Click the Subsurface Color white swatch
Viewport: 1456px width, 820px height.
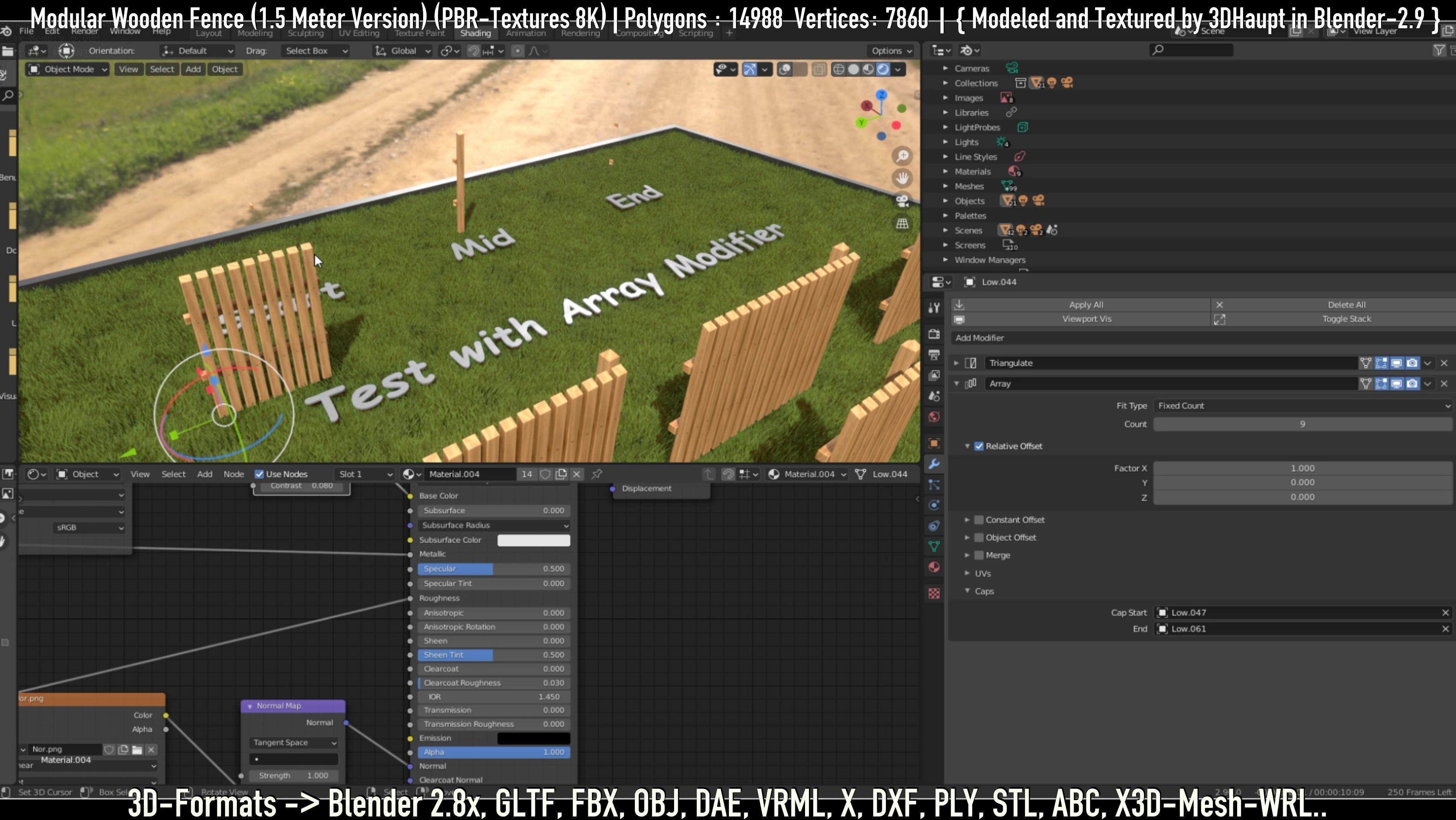coord(534,540)
